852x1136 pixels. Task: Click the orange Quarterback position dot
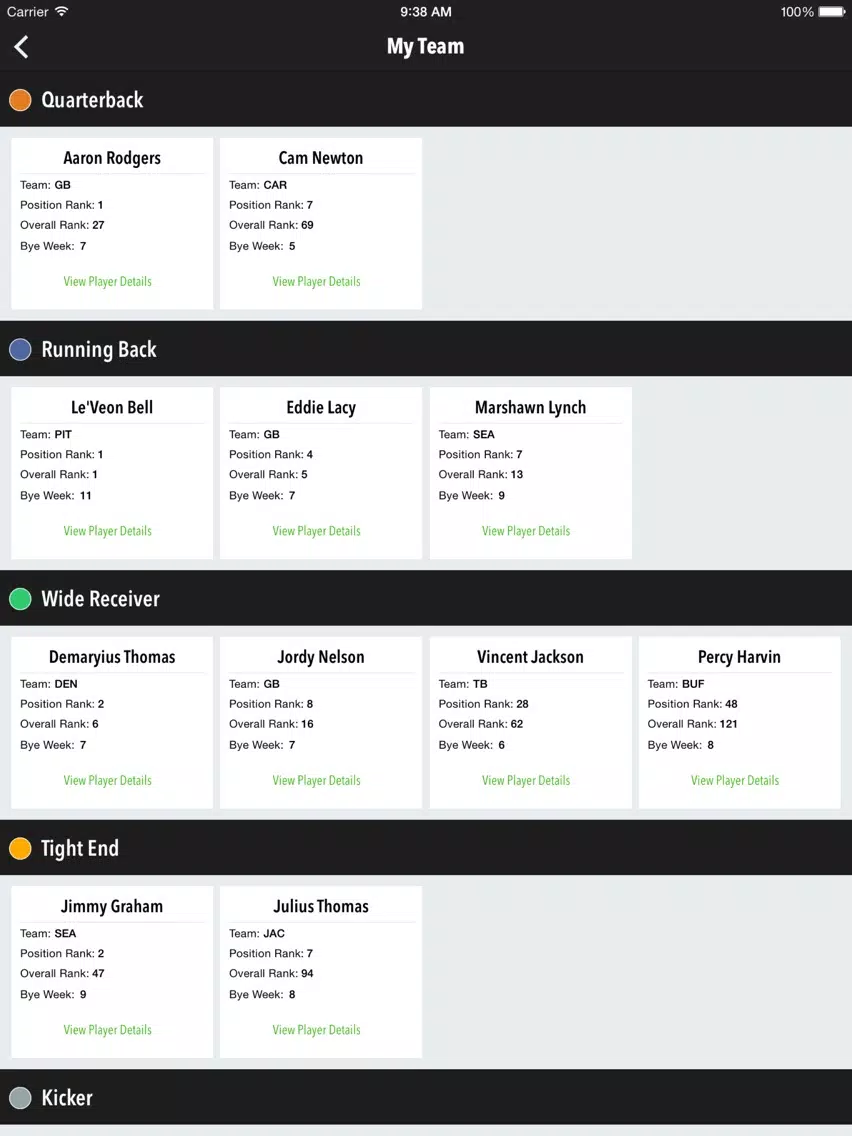(20, 100)
